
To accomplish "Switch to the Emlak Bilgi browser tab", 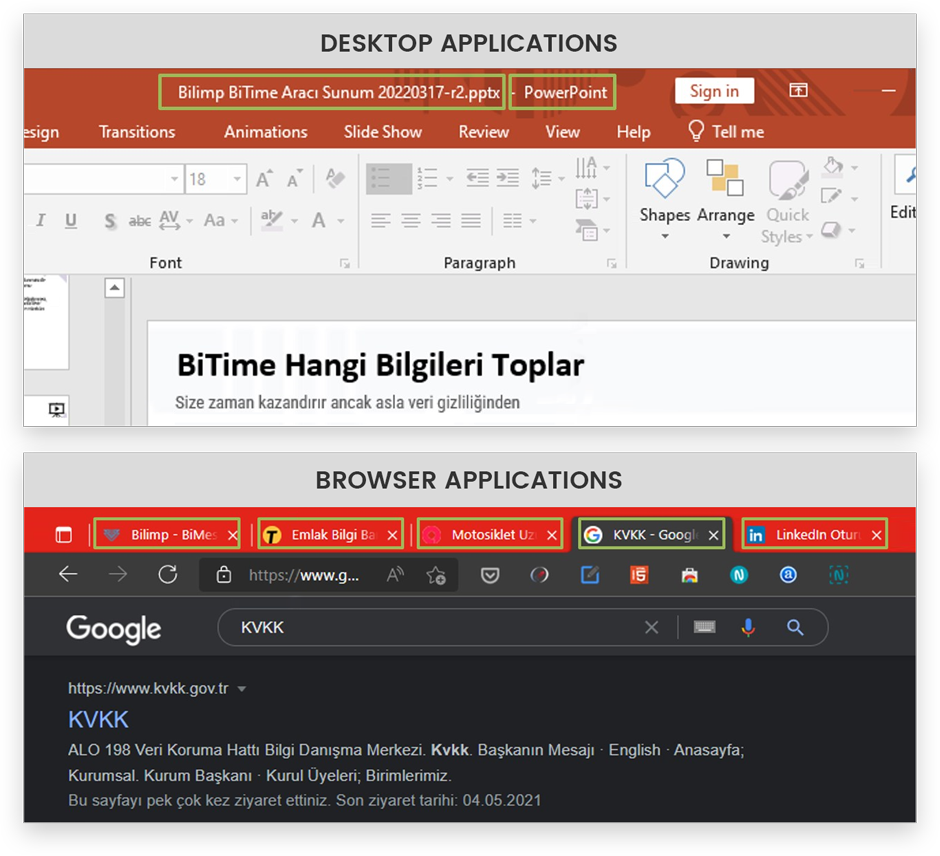I will click(x=330, y=534).
